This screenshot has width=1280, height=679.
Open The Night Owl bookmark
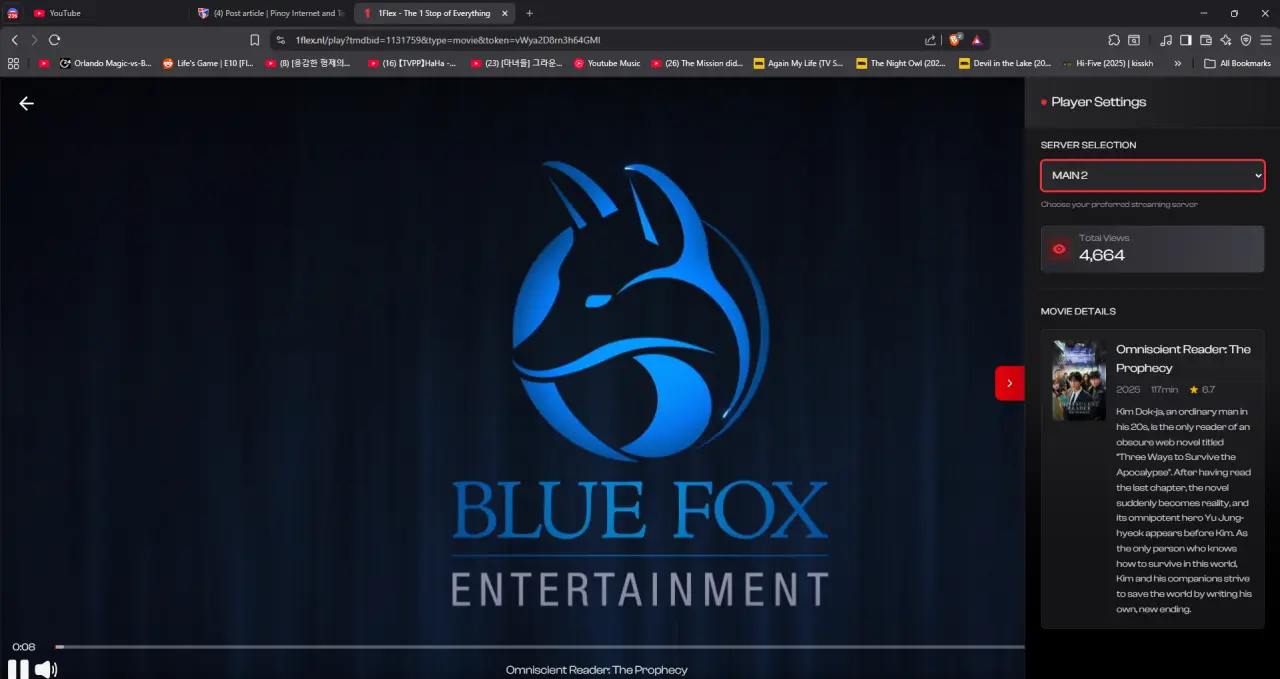[901, 63]
